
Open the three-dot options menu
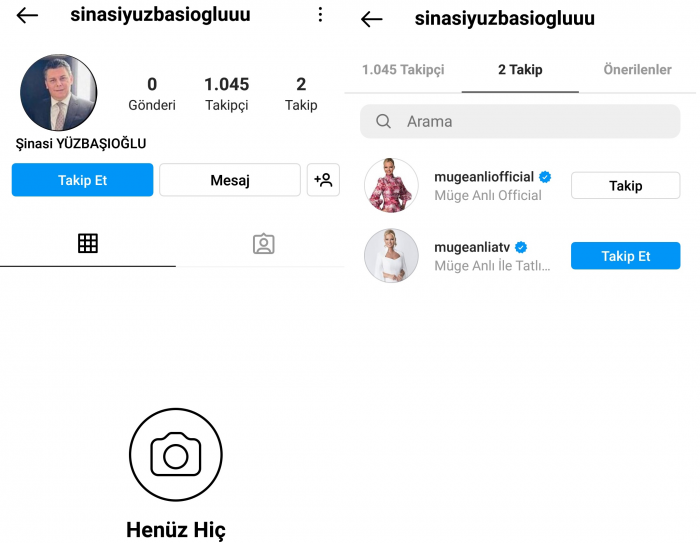(x=320, y=15)
